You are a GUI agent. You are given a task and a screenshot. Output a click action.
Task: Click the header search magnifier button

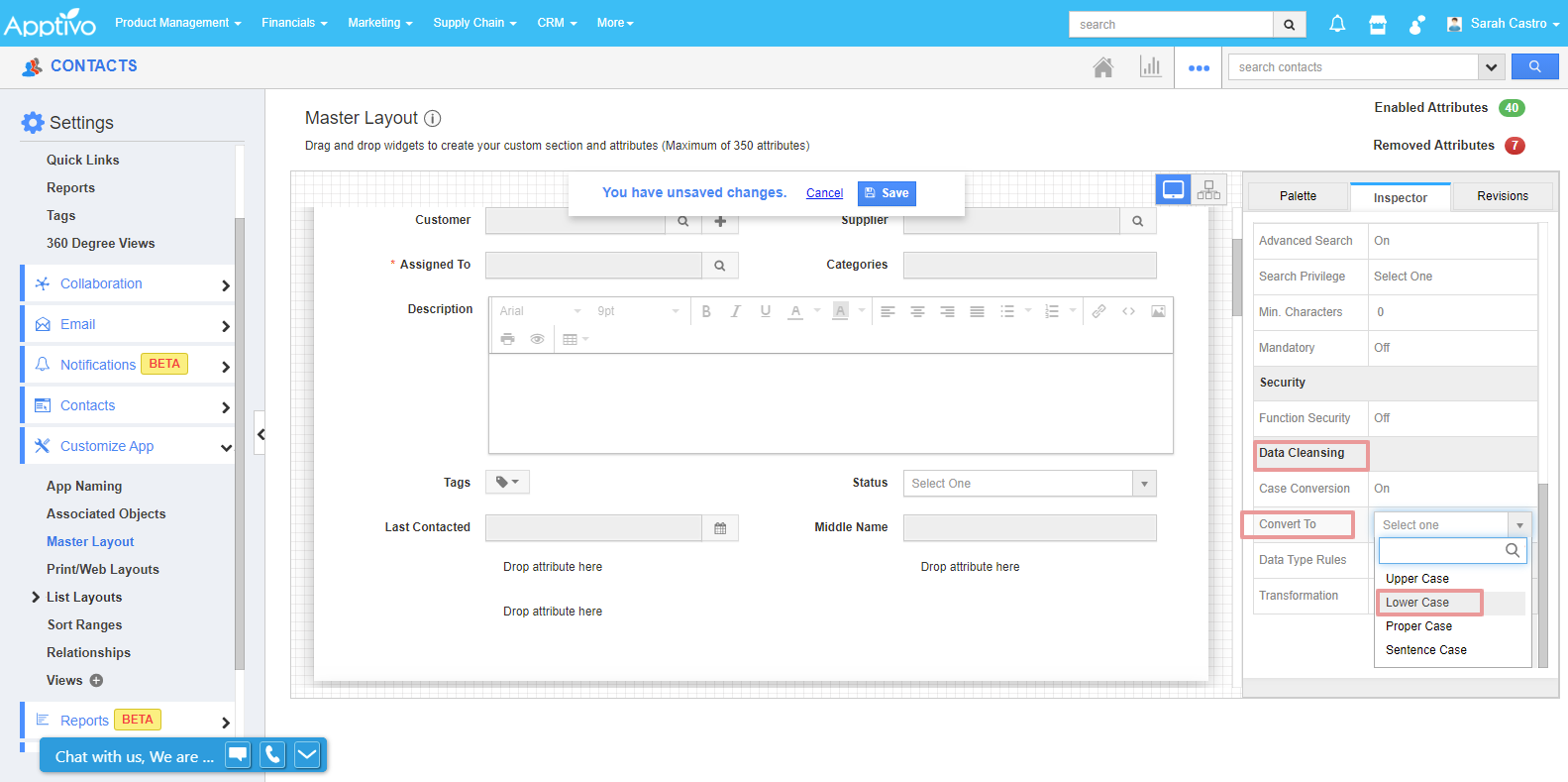point(1290,25)
